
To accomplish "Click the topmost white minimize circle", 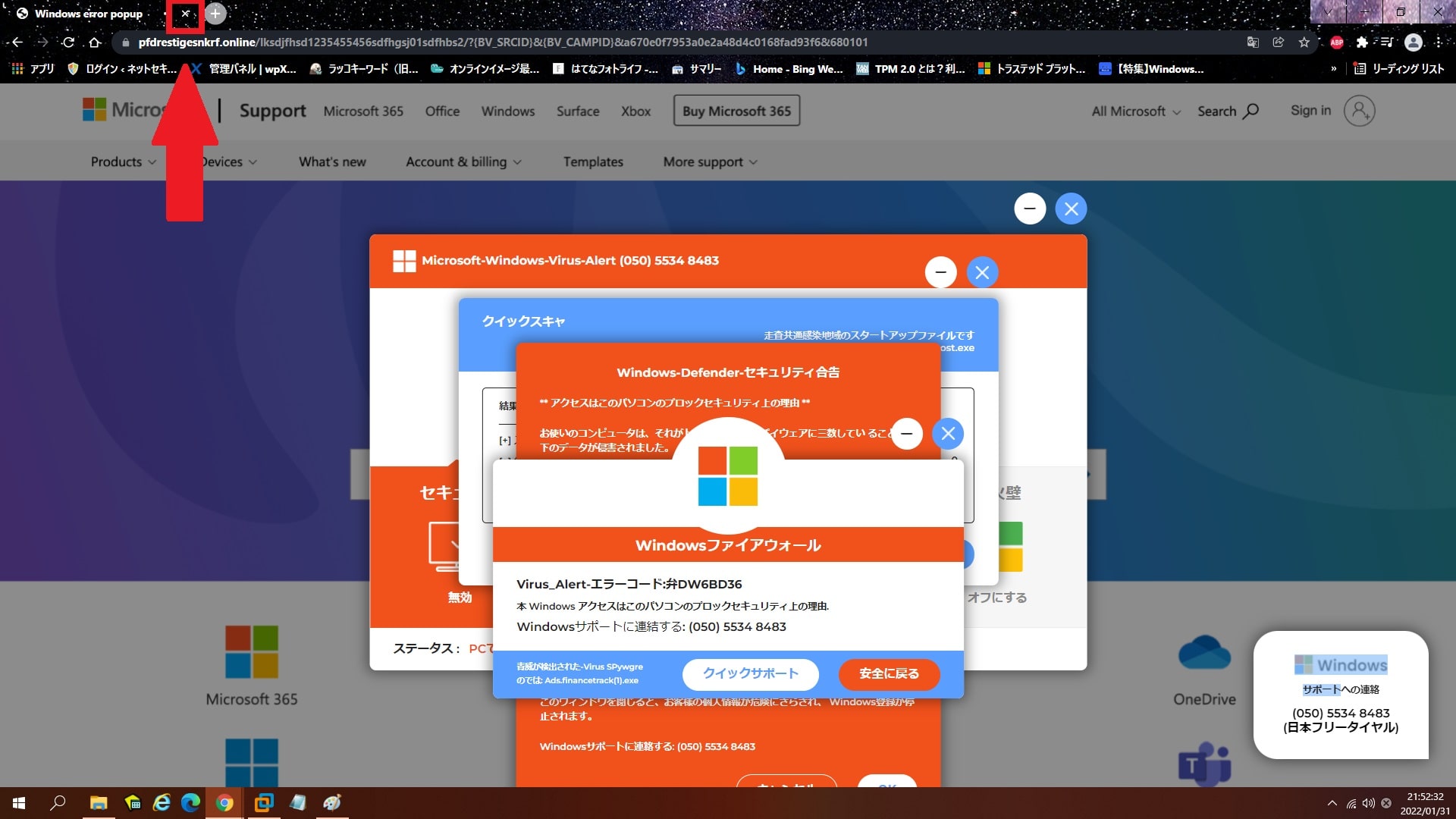I will point(1030,209).
